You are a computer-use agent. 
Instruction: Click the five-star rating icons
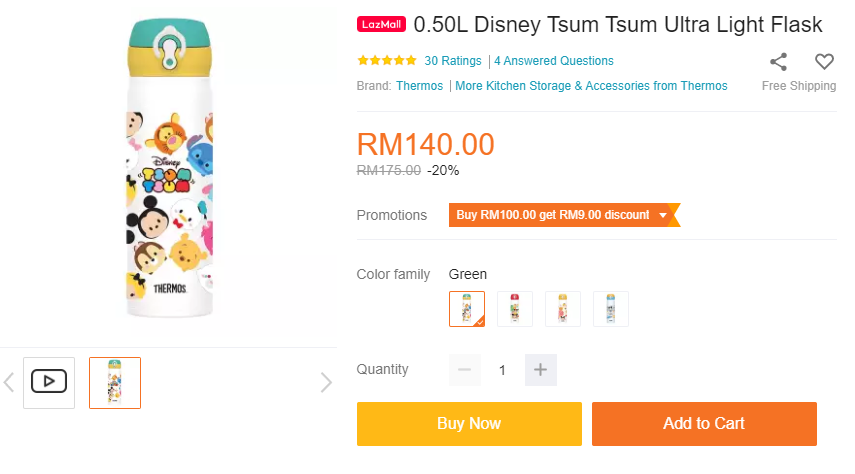pyautogui.click(x=386, y=61)
